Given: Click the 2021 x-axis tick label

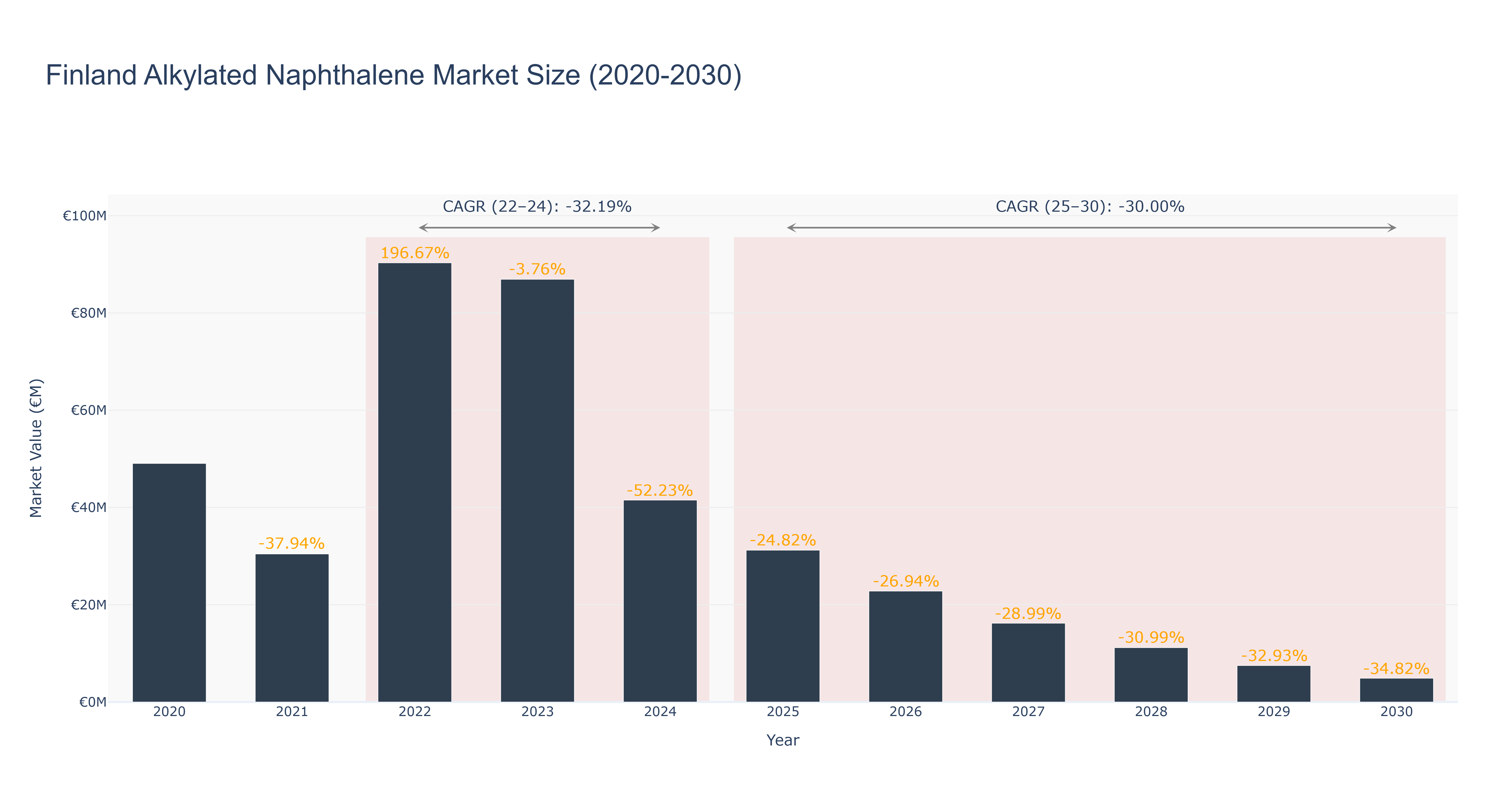Looking at the screenshot, I should [x=292, y=712].
